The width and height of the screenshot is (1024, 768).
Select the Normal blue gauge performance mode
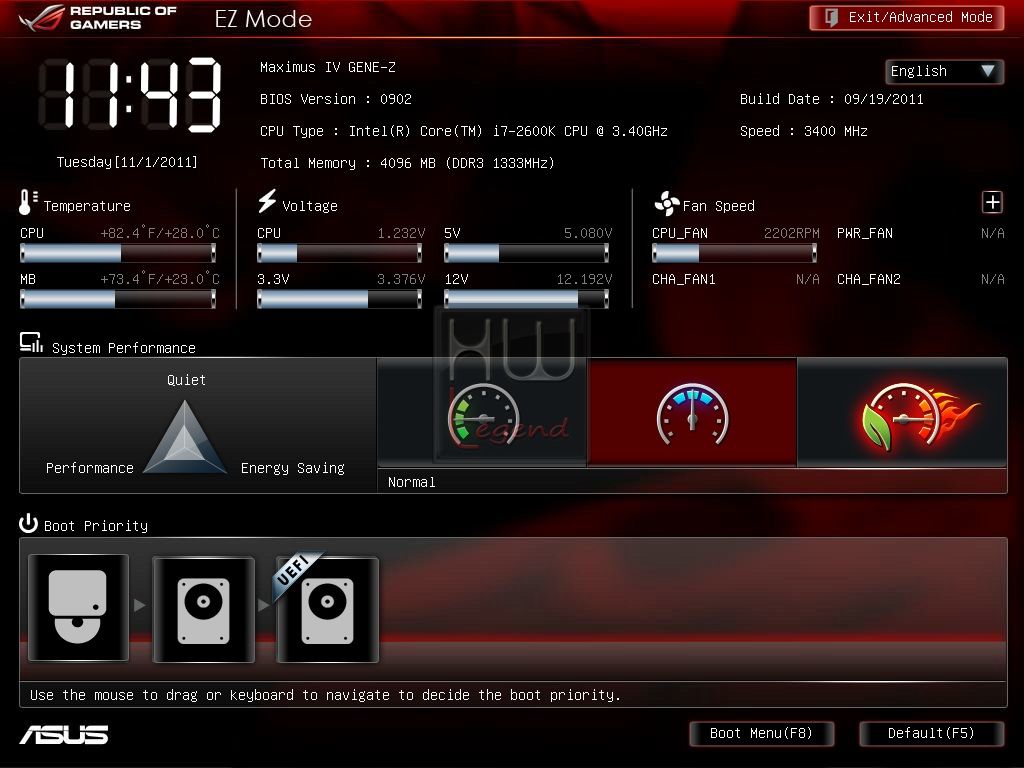[692, 413]
